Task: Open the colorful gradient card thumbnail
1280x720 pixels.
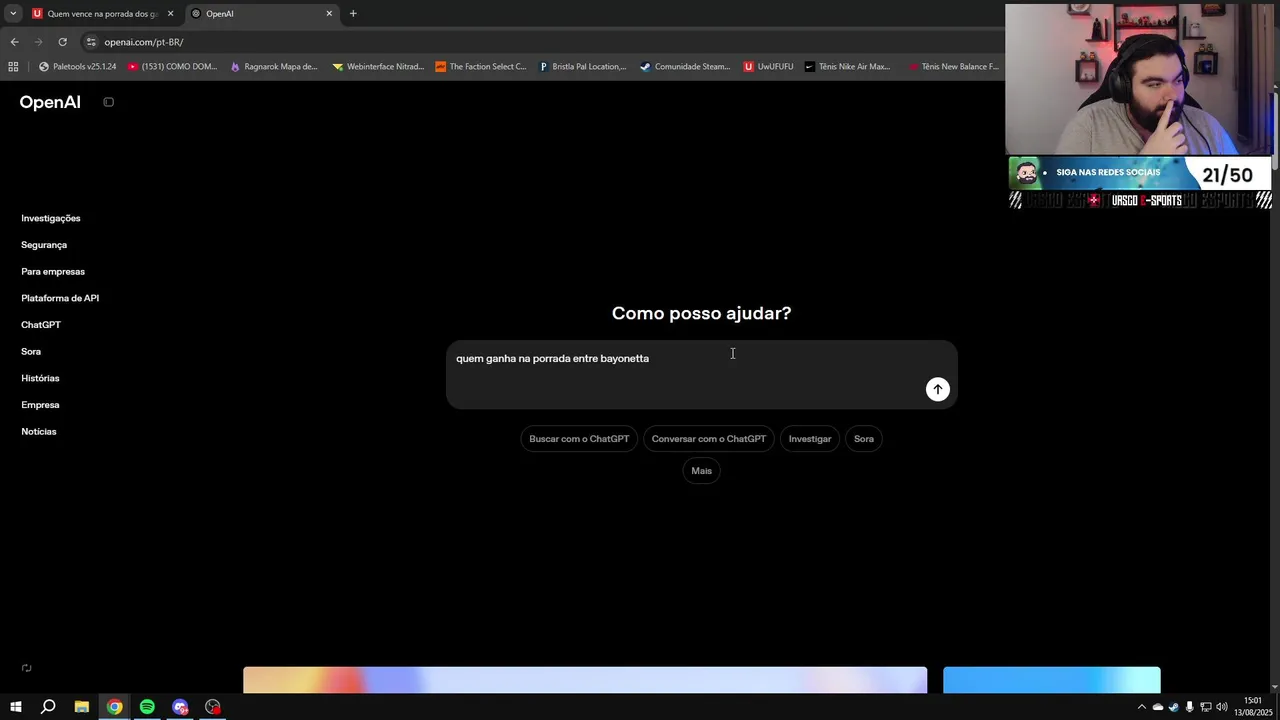Action: click(x=585, y=680)
